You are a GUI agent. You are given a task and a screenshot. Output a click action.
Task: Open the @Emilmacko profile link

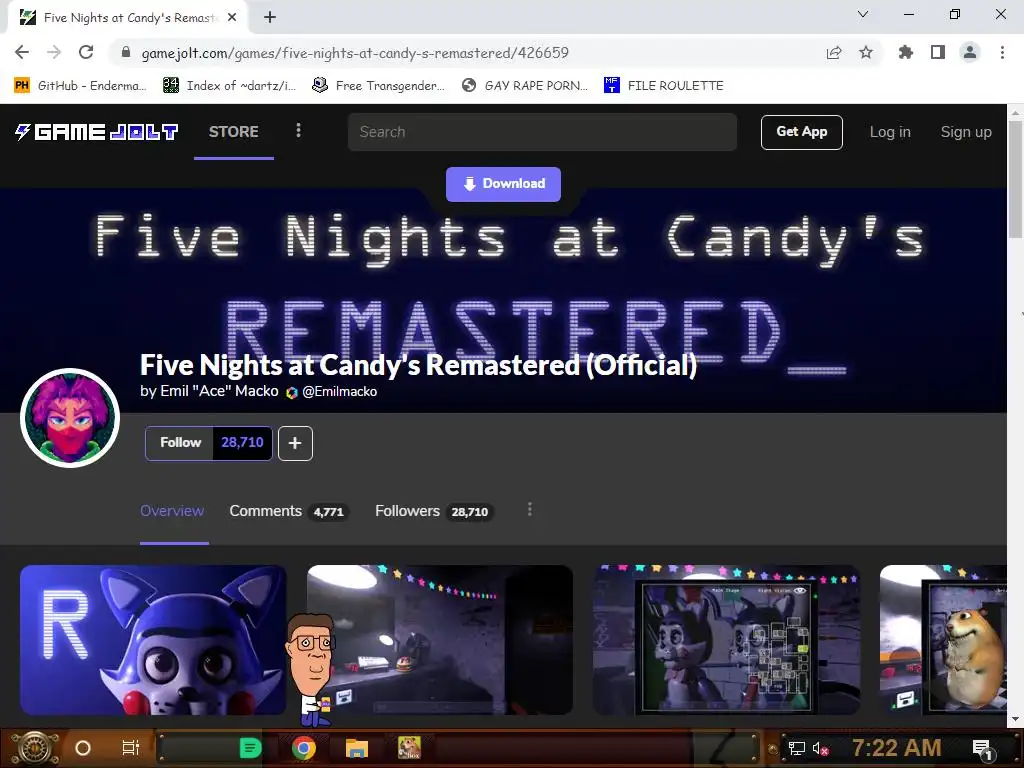pyautogui.click(x=340, y=392)
